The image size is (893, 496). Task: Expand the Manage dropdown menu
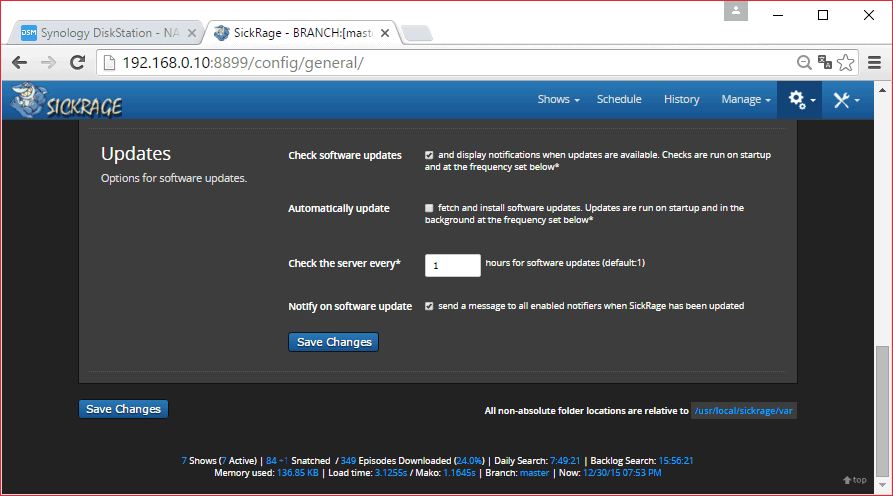(x=745, y=100)
